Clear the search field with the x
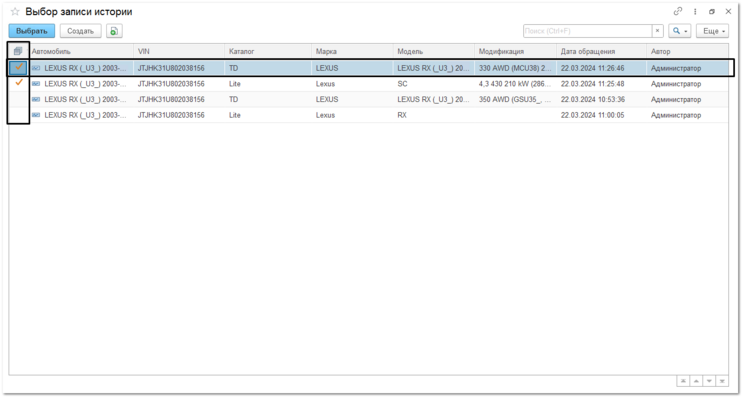This screenshot has height=398, width=743. pyautogui.click(x=657, y=31)
